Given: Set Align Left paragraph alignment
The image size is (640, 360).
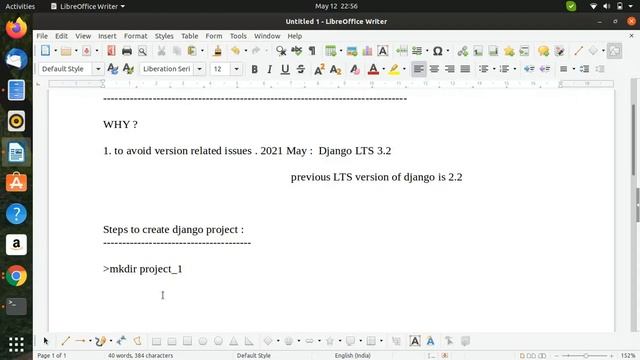Looking at the screenshot, I should 418,69.
